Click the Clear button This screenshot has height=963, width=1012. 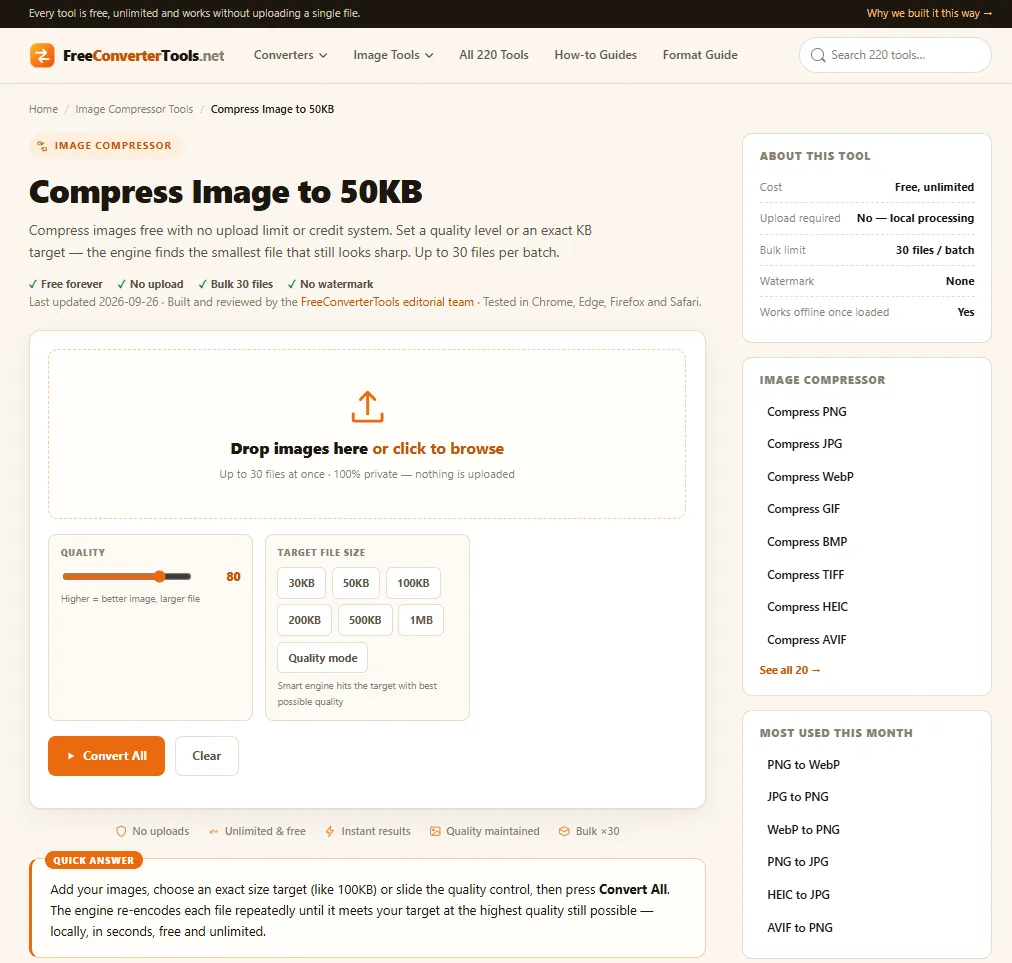coord(207,756)
